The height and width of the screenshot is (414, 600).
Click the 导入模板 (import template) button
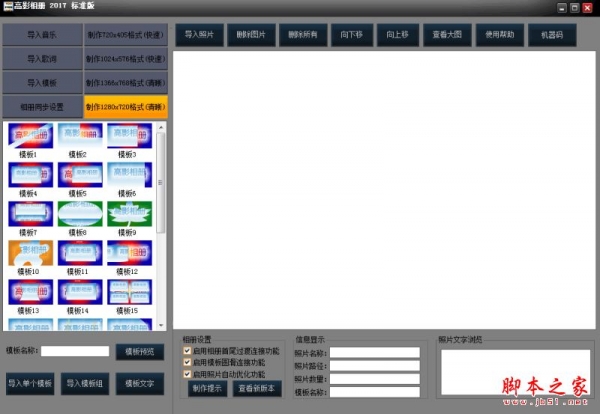click(x=42, y=83)
